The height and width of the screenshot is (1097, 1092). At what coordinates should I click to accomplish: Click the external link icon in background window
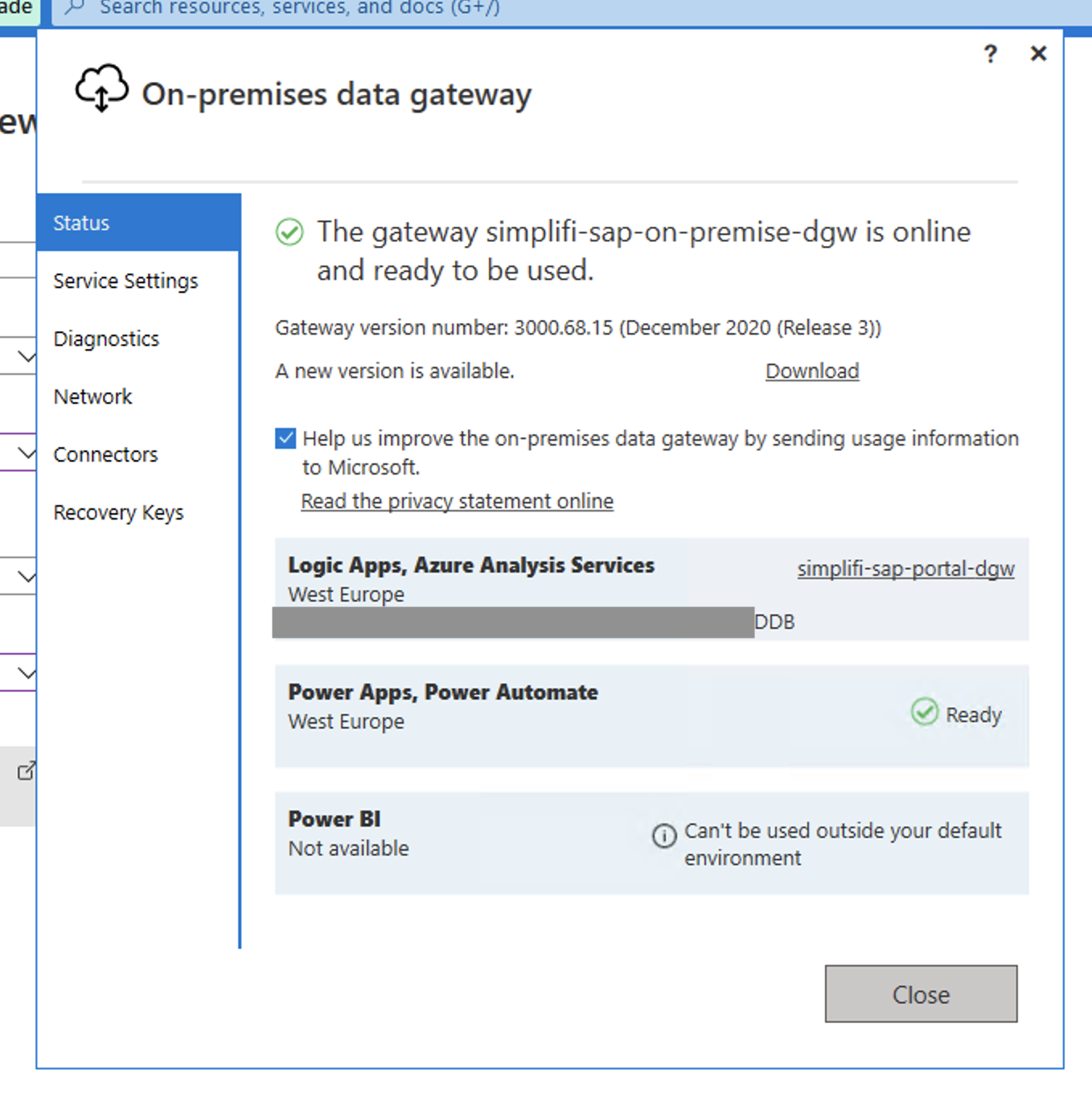pyautogui.click(x=27, y=770)
